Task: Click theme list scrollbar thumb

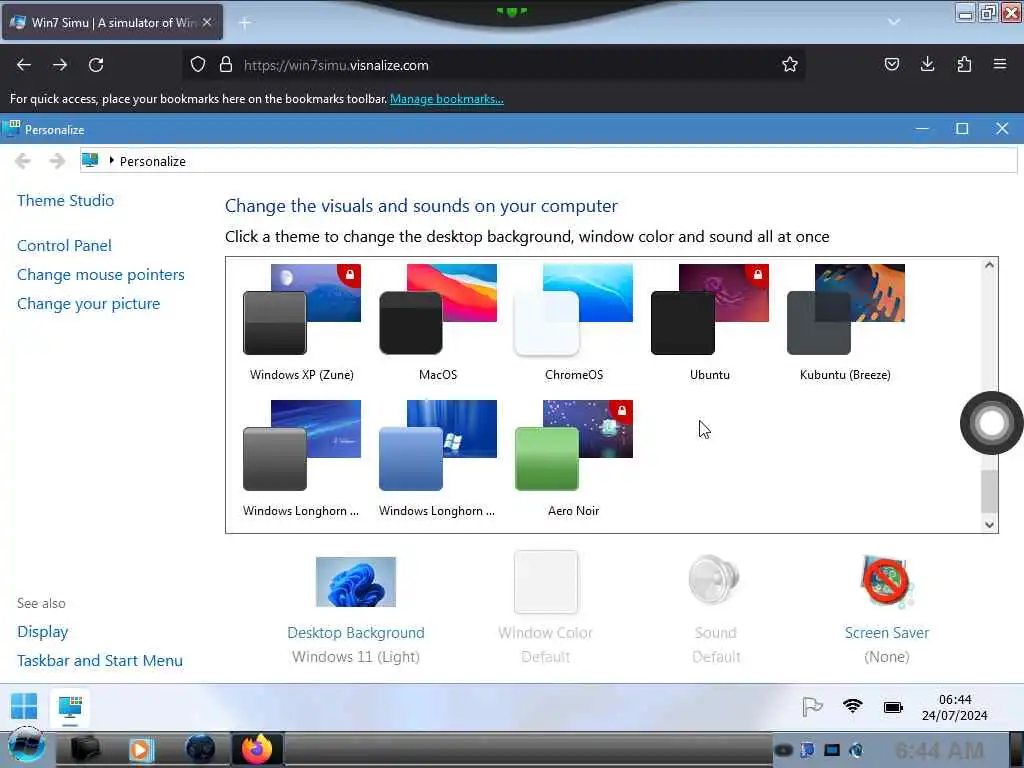Action: 989,491
